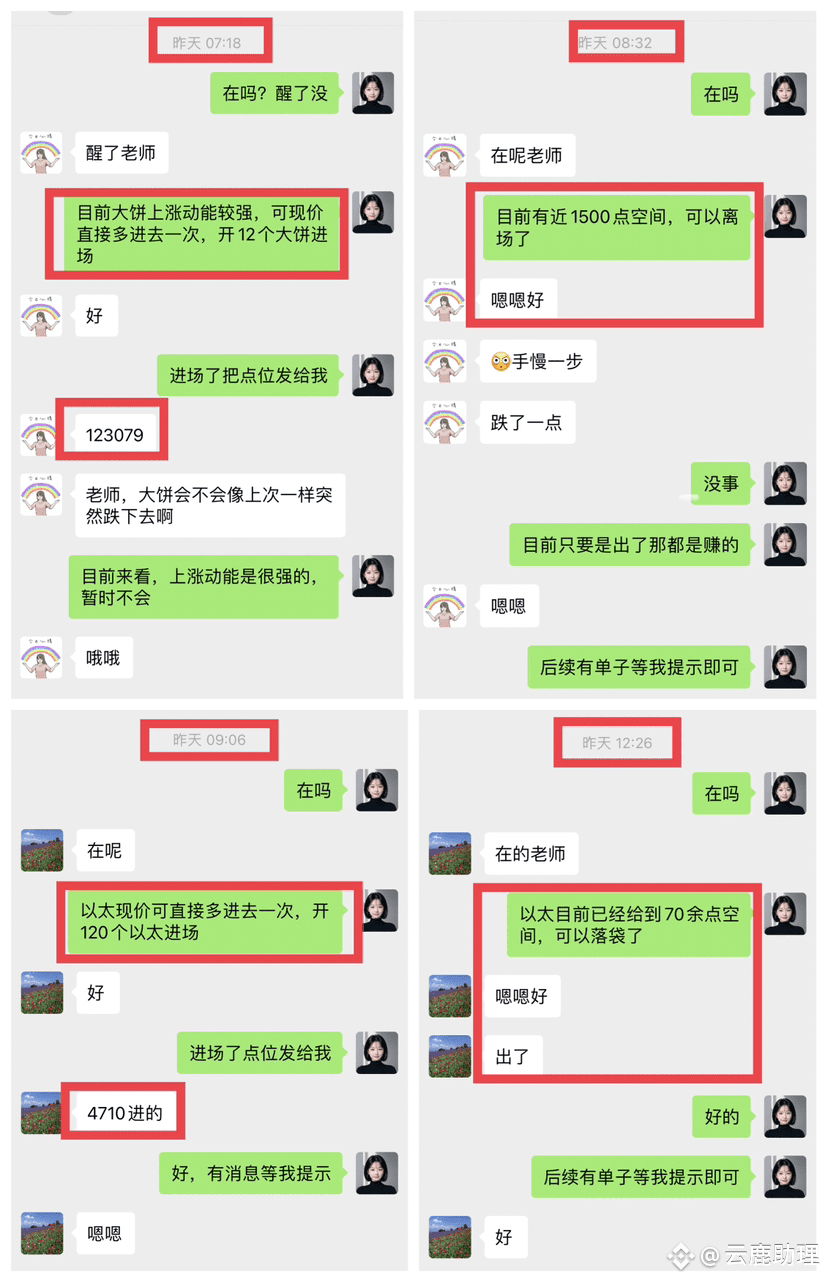The image size is (828, 1282).
Task: Open the flower-field avatar beside "4710进的"
Action: tap(42, 1112)
